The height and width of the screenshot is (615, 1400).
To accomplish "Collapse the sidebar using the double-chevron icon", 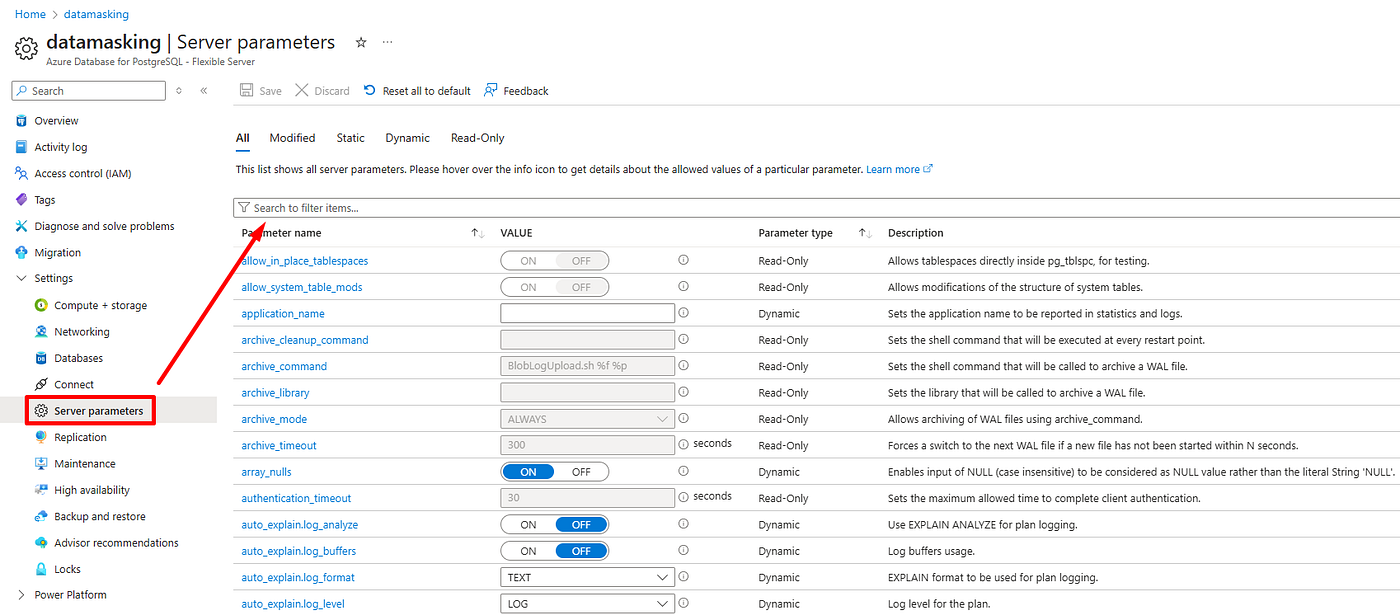I will 204,91.
